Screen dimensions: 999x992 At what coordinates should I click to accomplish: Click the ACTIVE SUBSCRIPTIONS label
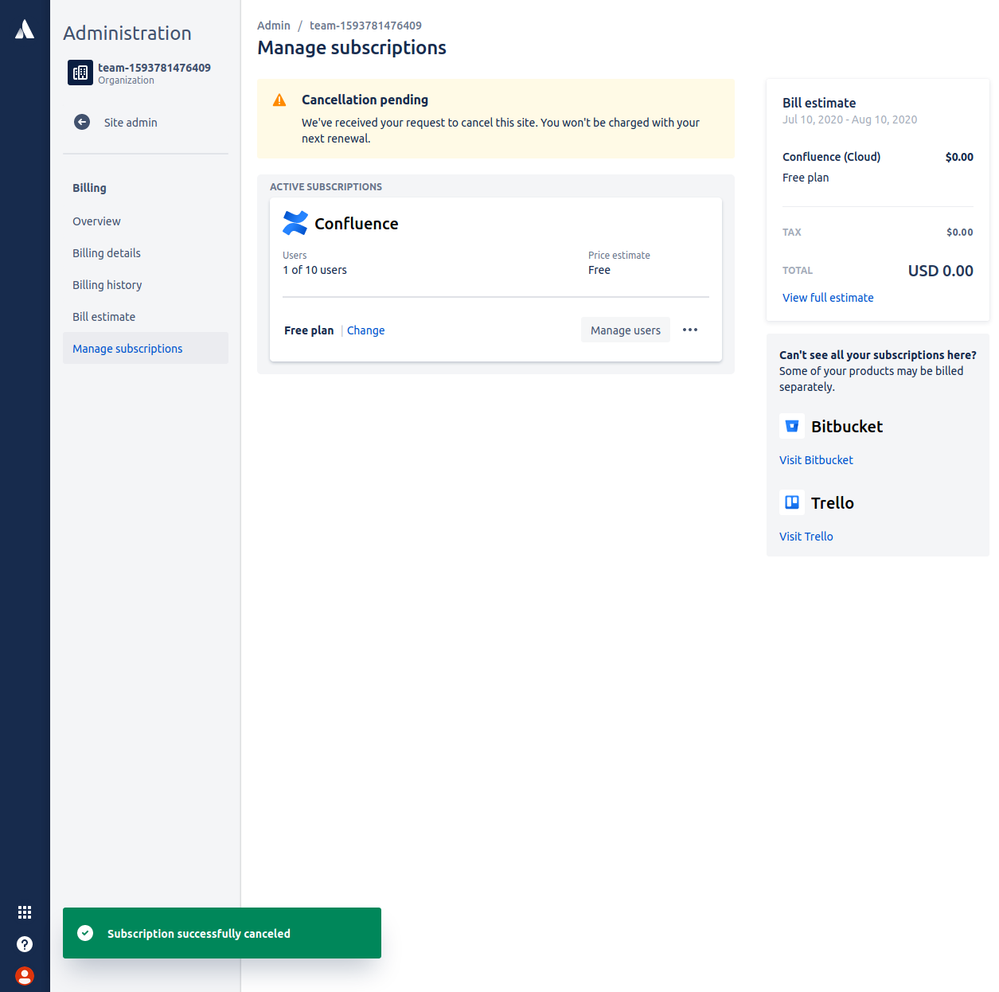pos(326,187)
